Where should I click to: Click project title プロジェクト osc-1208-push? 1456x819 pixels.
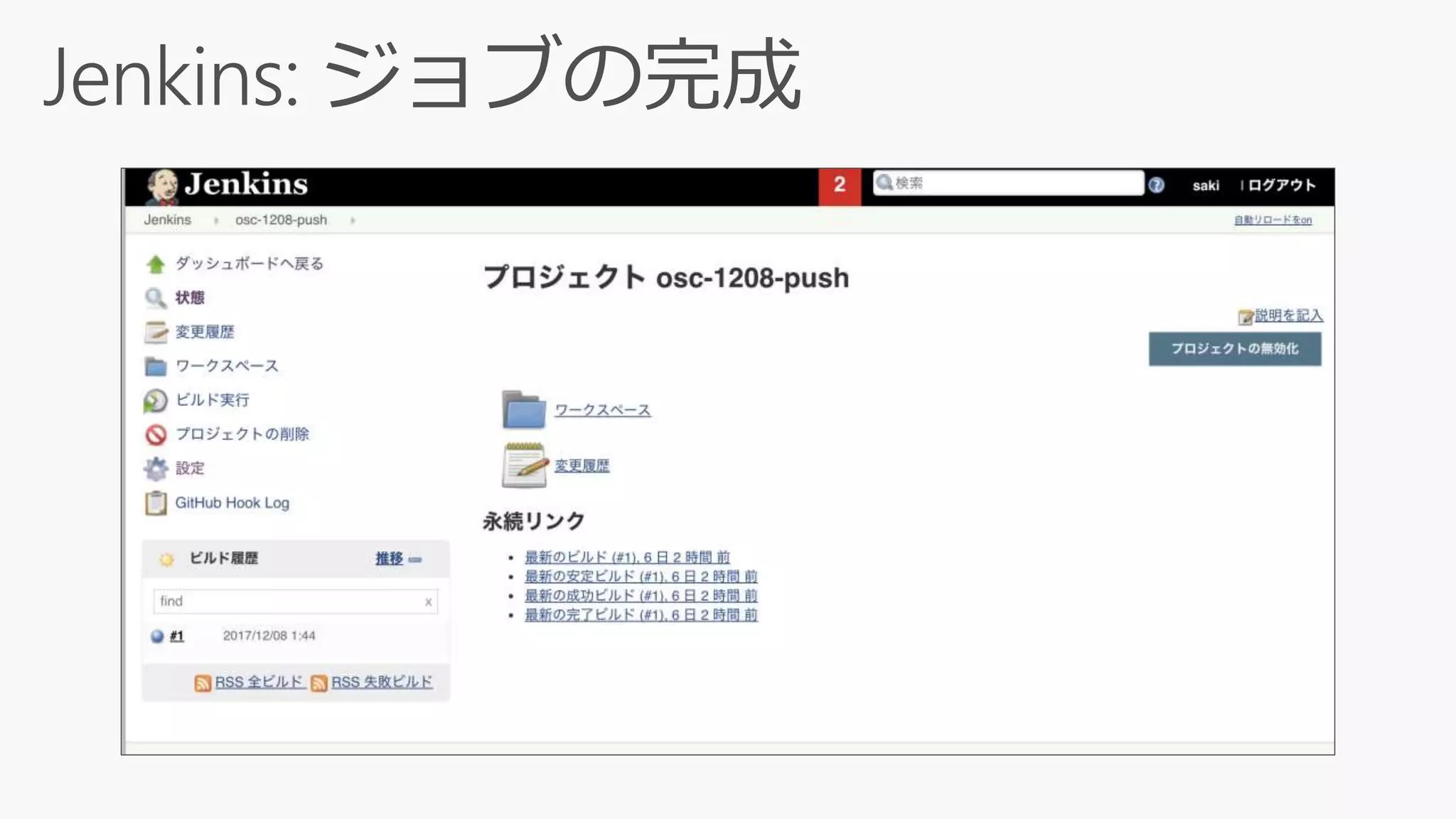pos(666,277)
